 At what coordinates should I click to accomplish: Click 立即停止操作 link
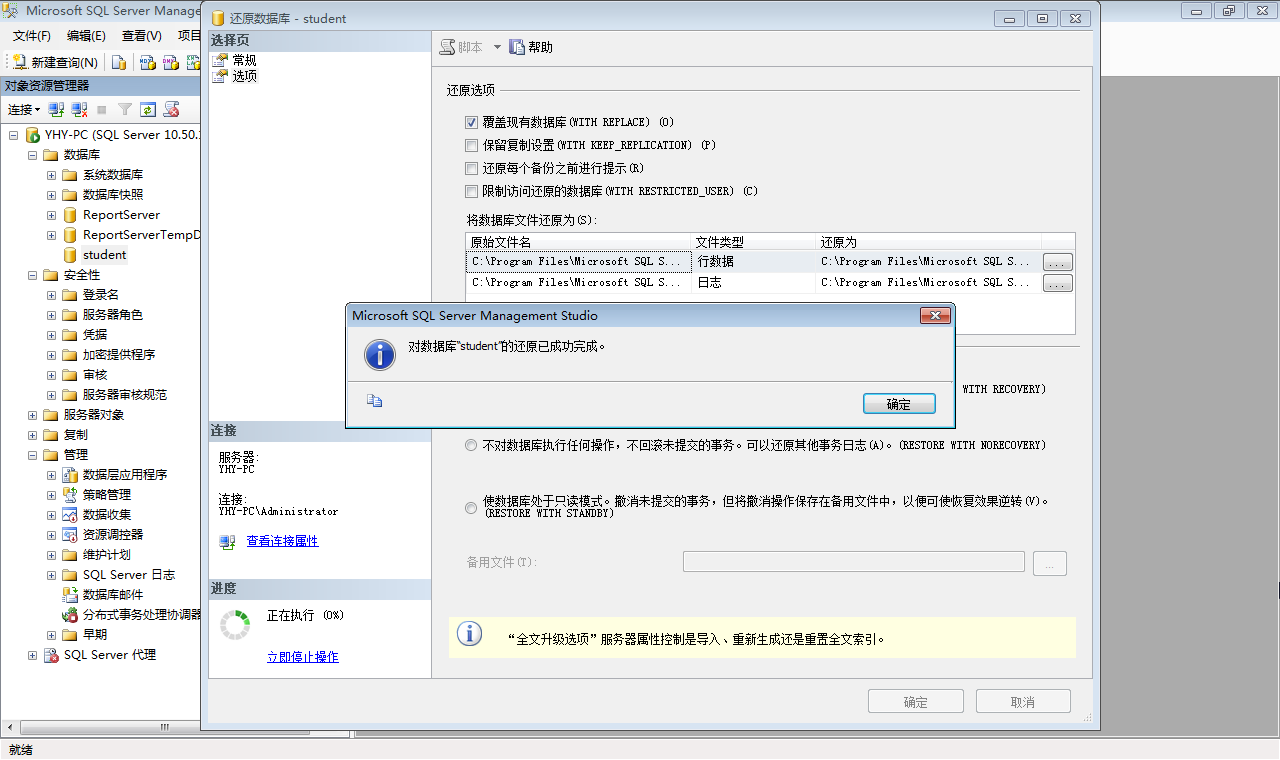(302, 657)
